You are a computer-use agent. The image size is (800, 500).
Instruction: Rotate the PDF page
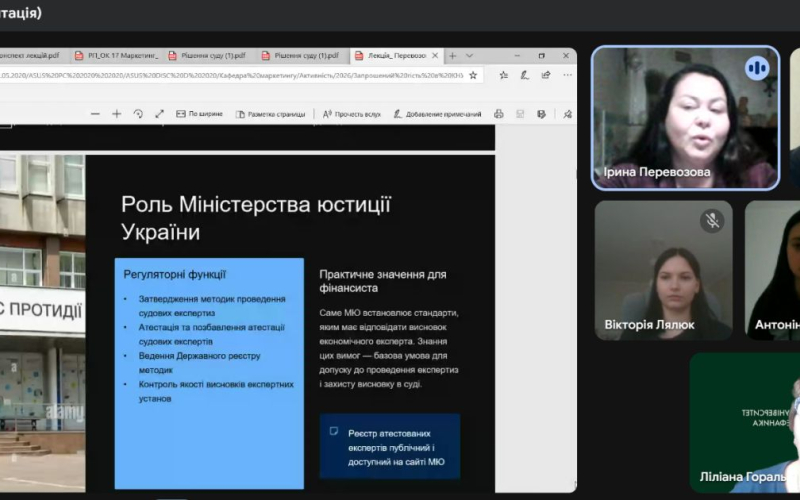[138, 114]
